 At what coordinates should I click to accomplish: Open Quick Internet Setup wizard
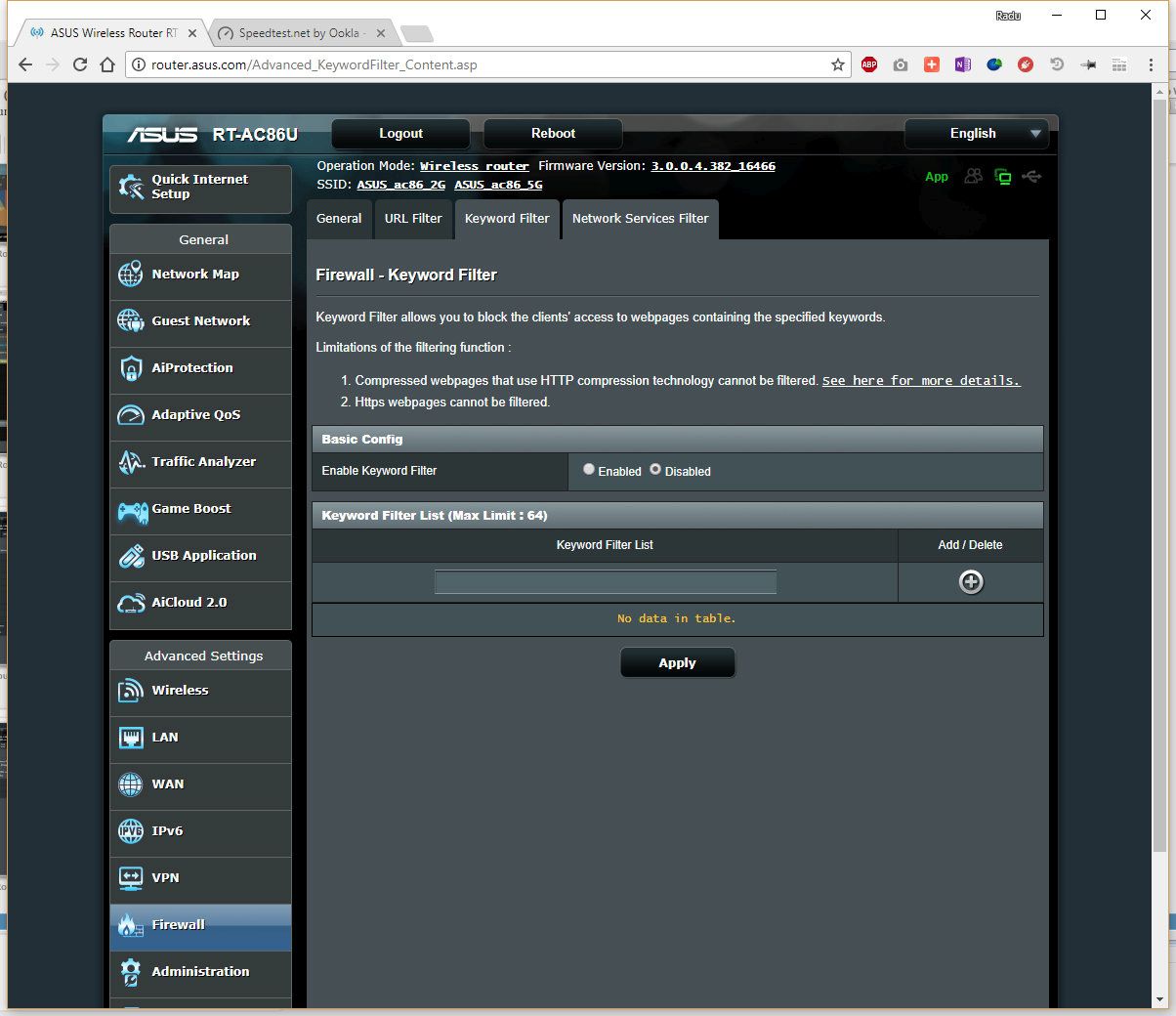[200, 187]
